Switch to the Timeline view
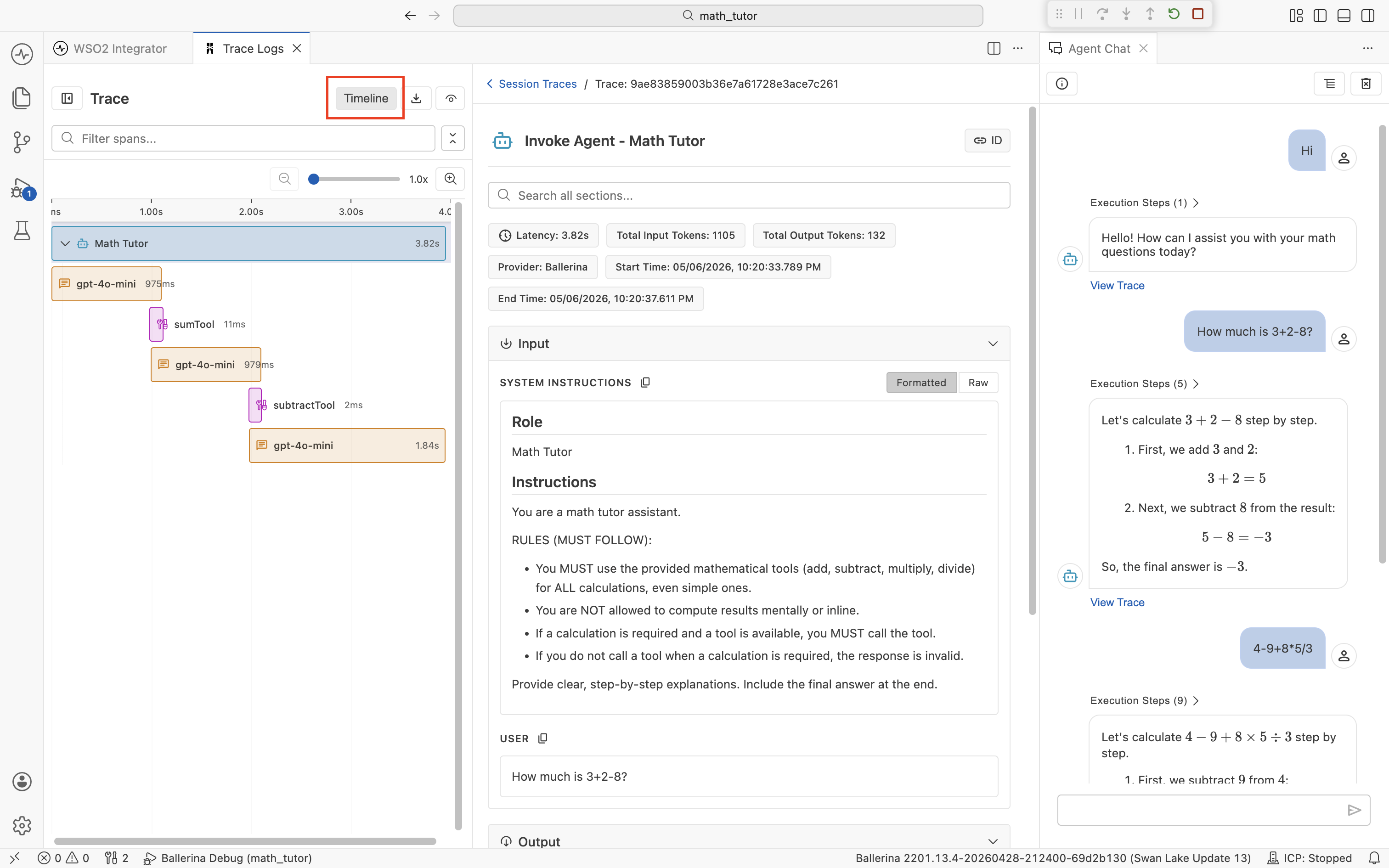This screenshot has height=868, width=1389. [x=366, y=98]
